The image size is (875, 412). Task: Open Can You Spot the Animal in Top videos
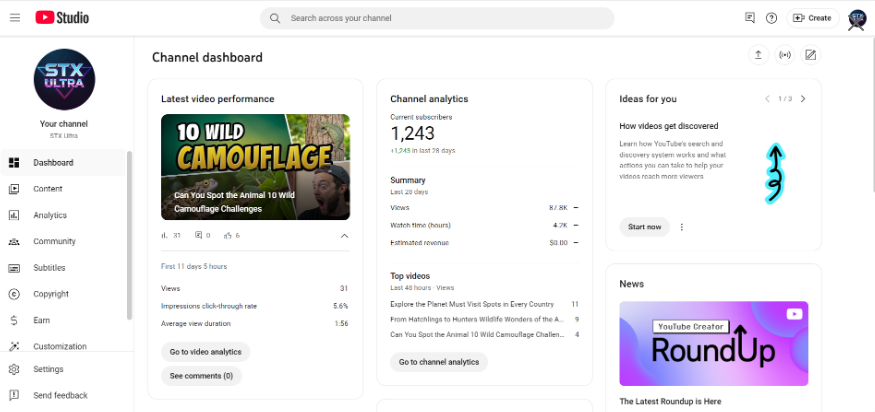click(477, 334)
